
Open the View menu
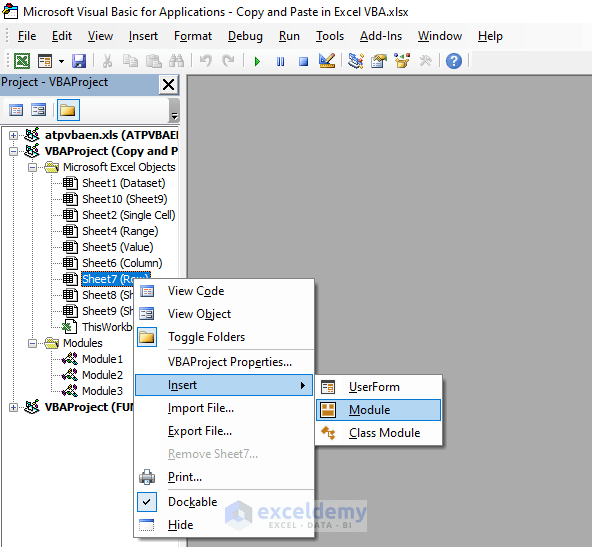[100, 36]
